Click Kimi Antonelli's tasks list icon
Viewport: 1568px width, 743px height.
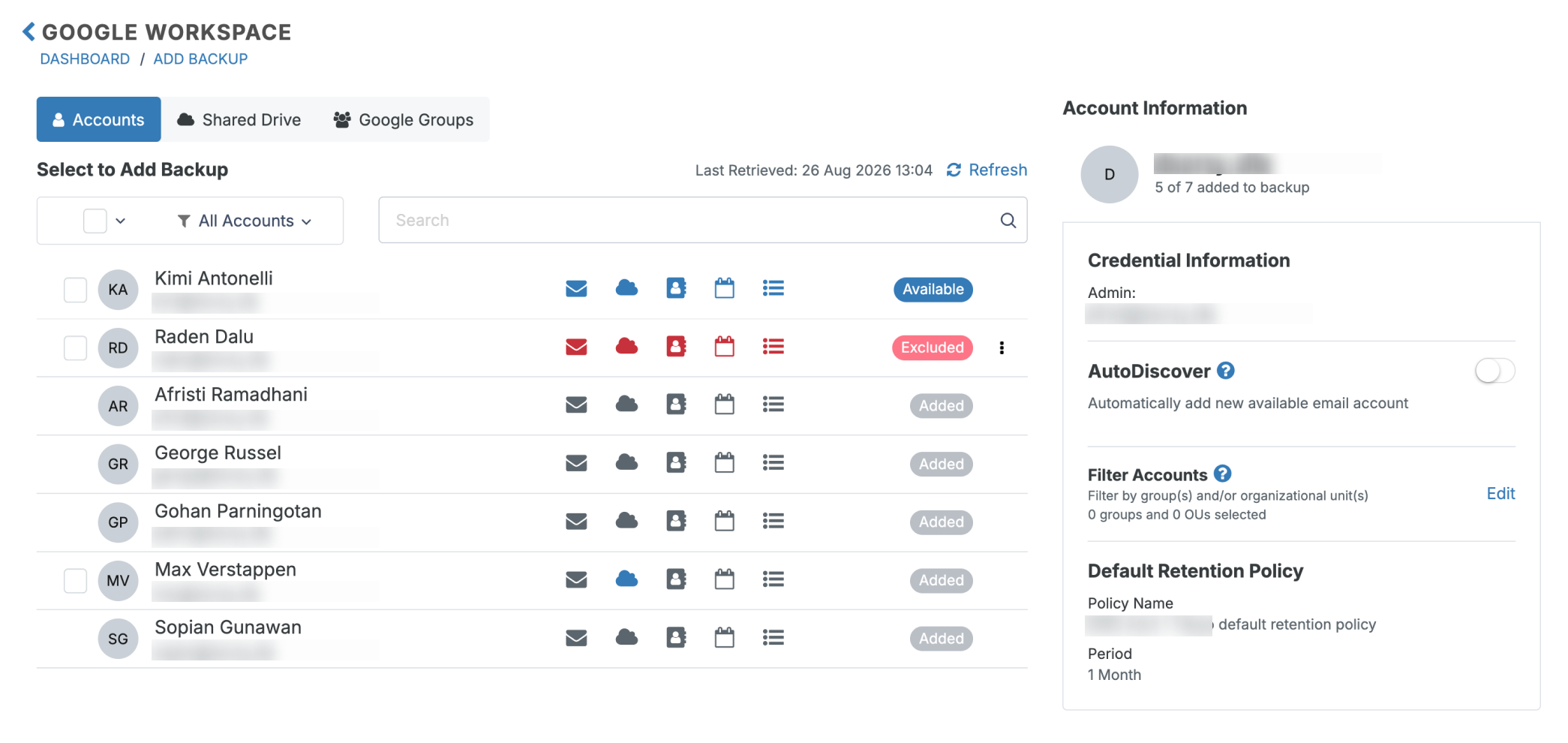click(773, 288)
